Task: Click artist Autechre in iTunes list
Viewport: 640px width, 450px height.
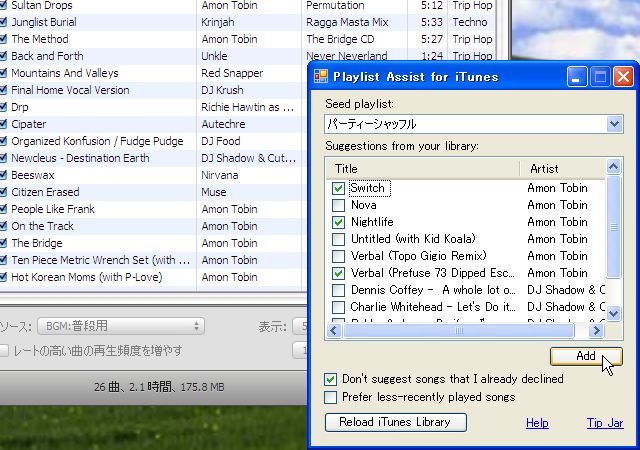Action: pos(223,124)
